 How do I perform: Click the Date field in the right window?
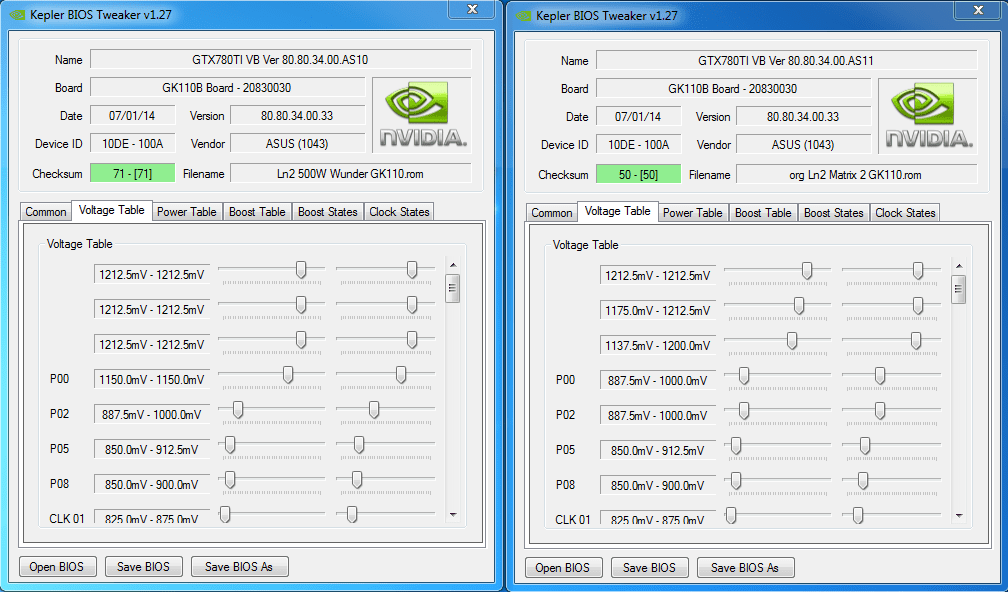coord(638,117)
